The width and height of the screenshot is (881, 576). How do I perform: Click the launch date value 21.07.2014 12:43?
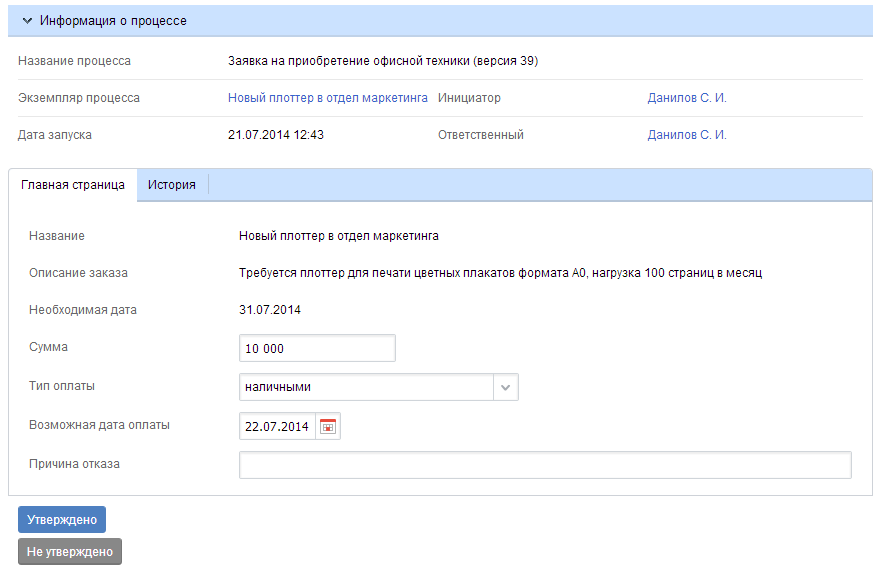click(276, 135)
